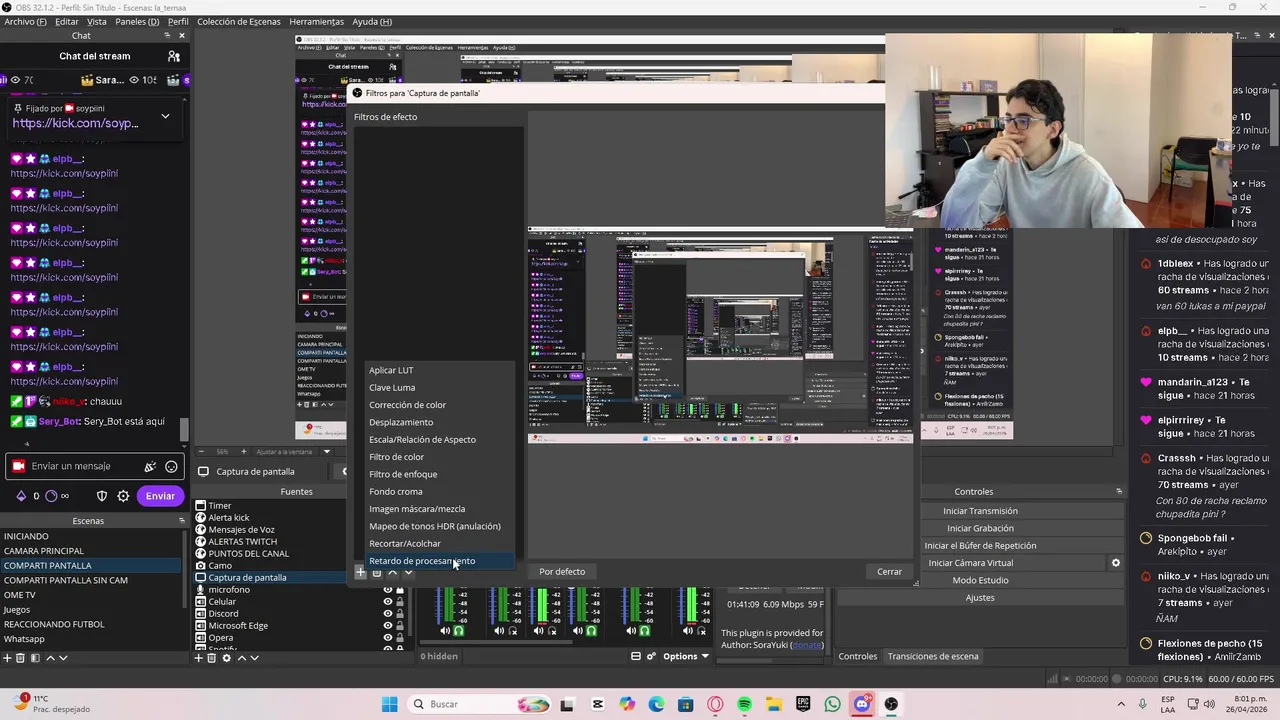The image size is (1280, 720).
Task: Open Herramientas menu
Action: 316,21
